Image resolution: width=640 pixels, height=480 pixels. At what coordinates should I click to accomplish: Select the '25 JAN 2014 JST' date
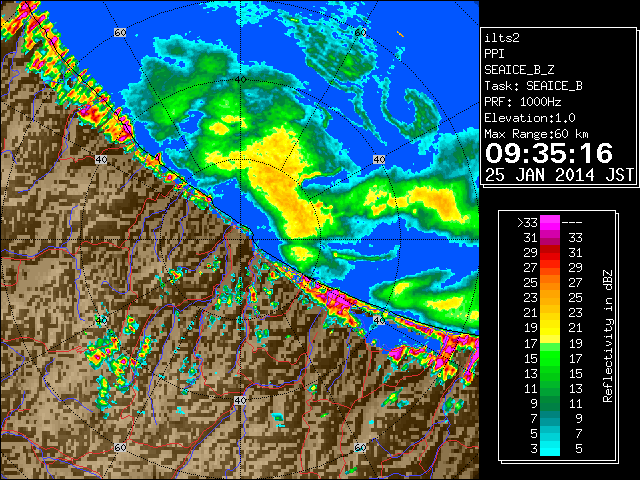coord(559,175)
